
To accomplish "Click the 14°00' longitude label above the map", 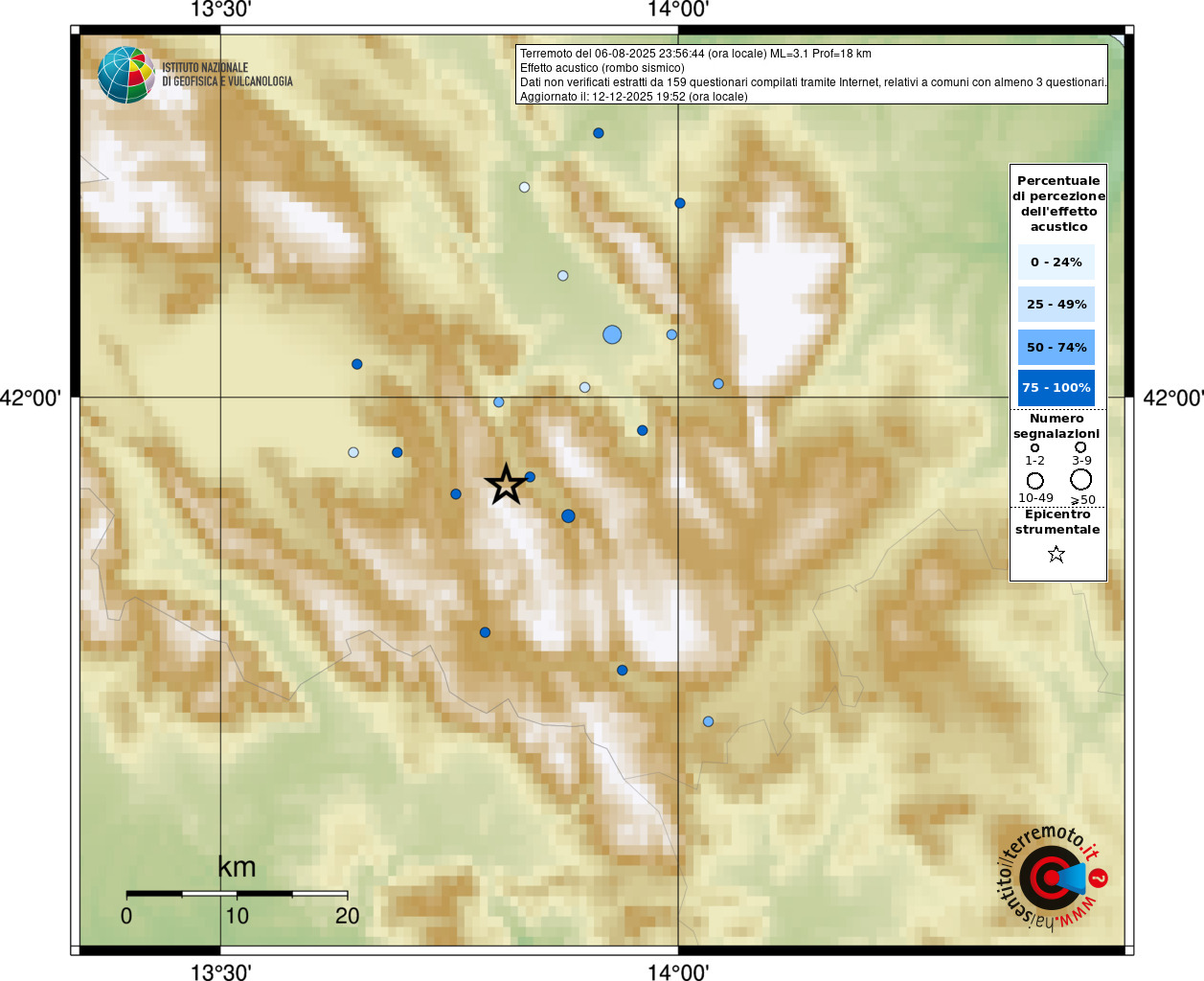I will [678, 10].
